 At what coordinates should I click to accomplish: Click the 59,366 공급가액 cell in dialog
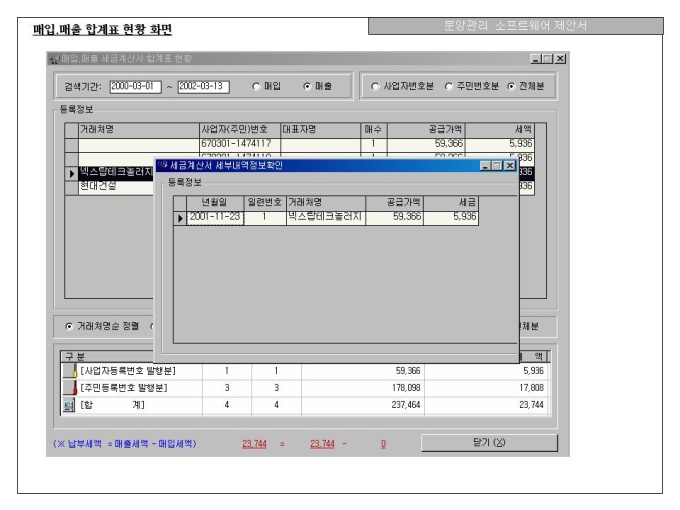click(395, 217)
